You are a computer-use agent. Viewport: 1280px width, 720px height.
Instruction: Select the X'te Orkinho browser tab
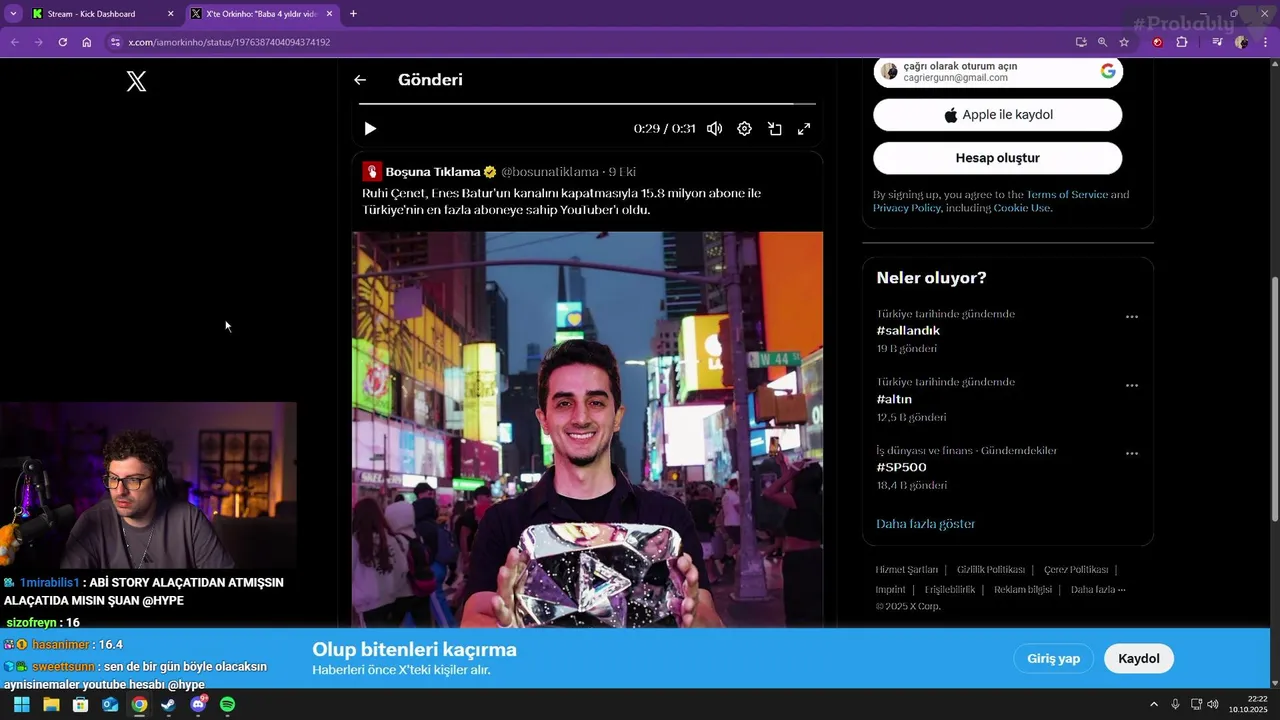260,14
